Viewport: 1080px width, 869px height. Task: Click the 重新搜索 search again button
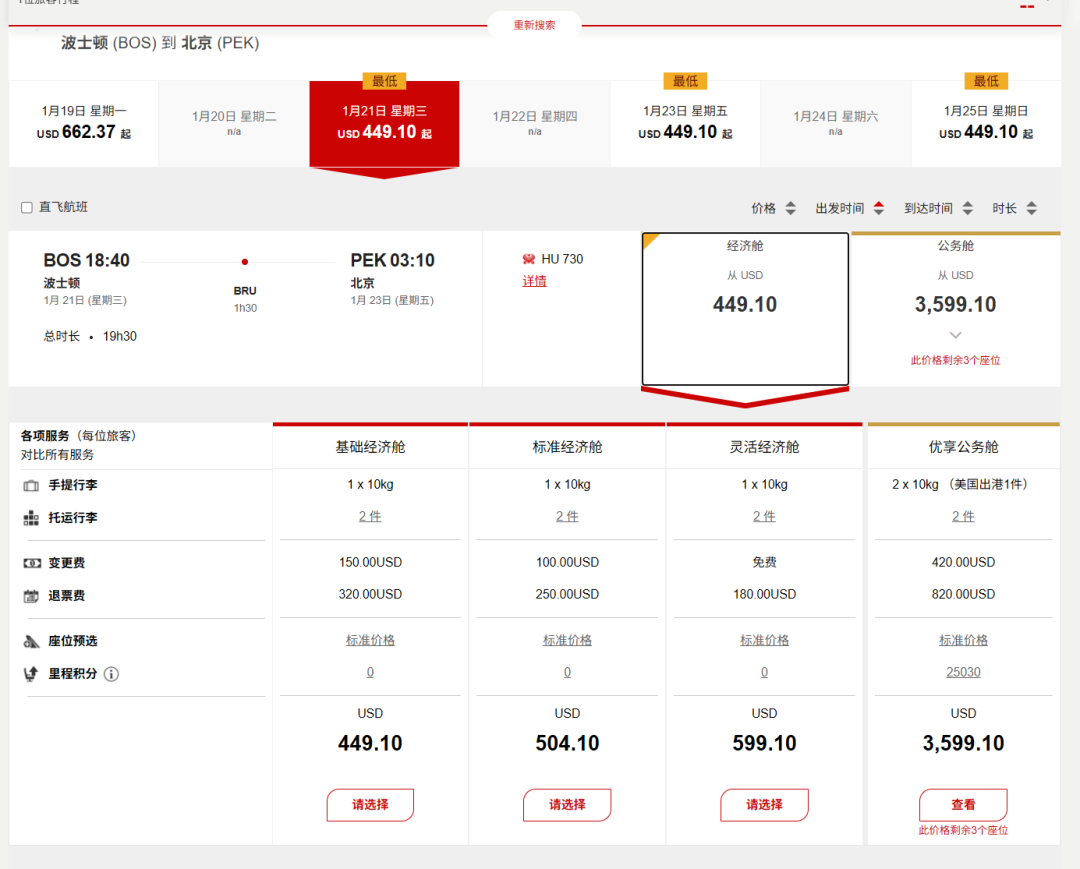[534, 25]
